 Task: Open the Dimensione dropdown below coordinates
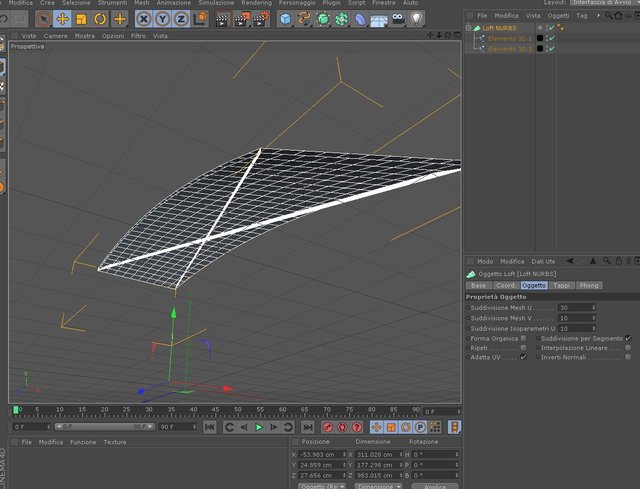point(378,486)
